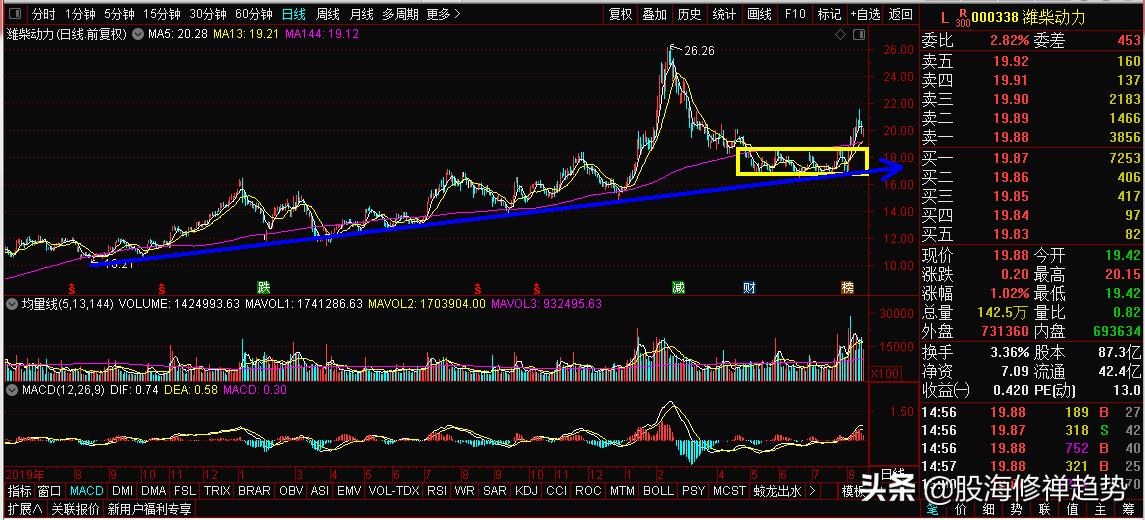Select the RSI indicator tab
Image resolution: width=1145 pixels, height=520 pixels.
pyautogui.click(x=437, y=491)
